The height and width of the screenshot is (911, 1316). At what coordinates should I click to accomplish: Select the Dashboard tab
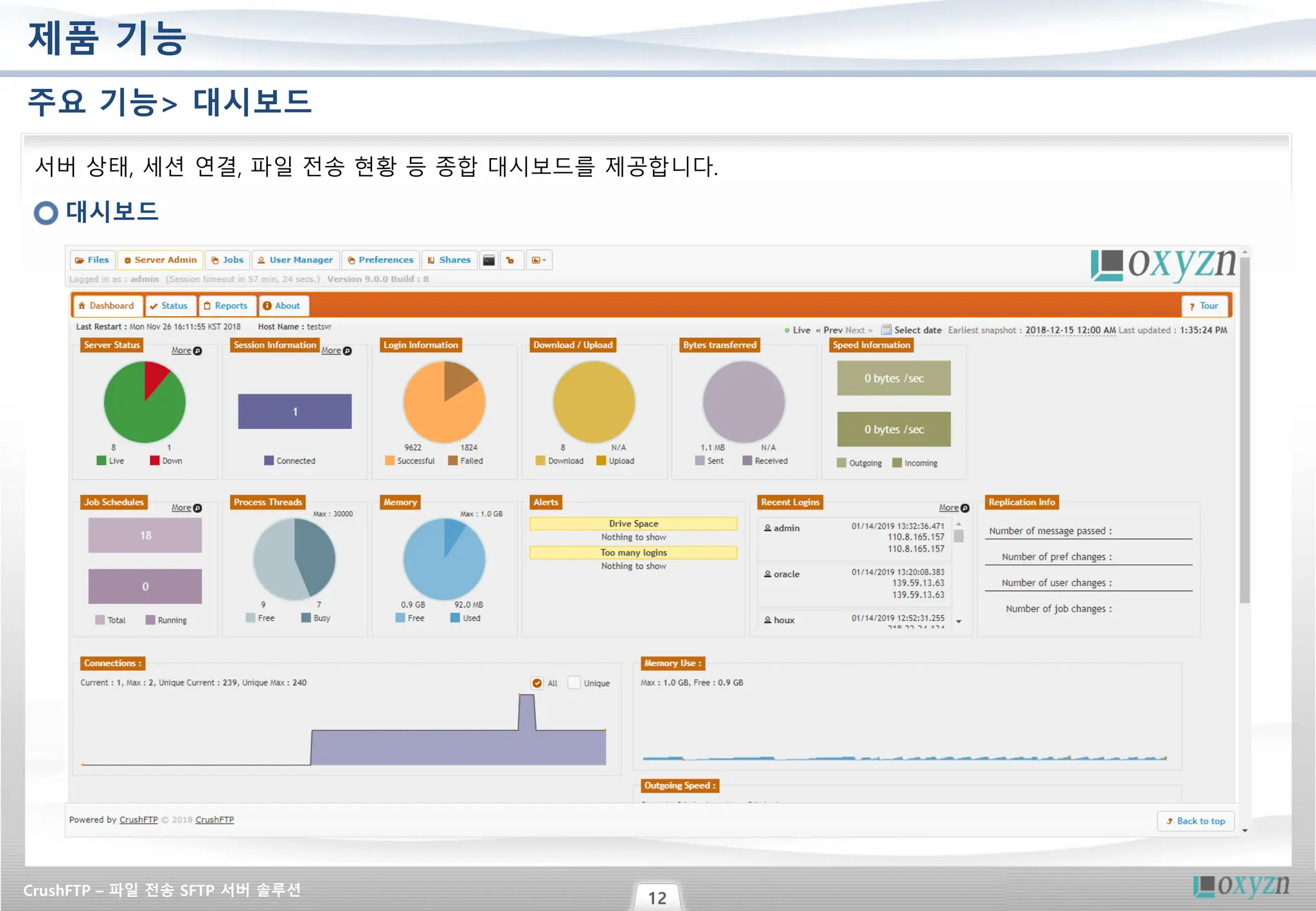[107, 306]
